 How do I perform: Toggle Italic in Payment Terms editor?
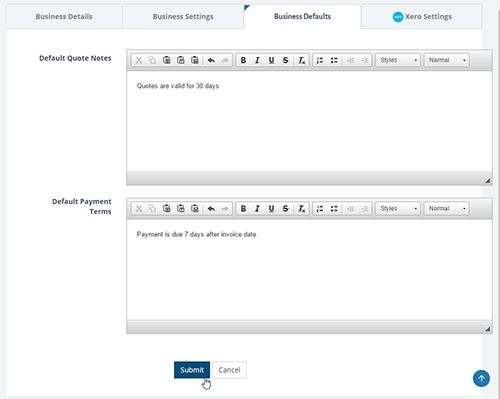(x=257, y=209)
